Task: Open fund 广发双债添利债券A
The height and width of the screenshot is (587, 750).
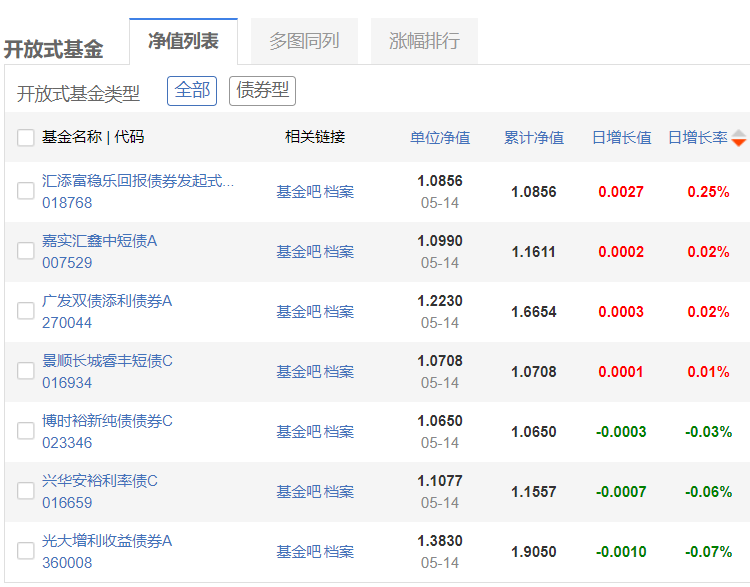Action: pos(107,301)
